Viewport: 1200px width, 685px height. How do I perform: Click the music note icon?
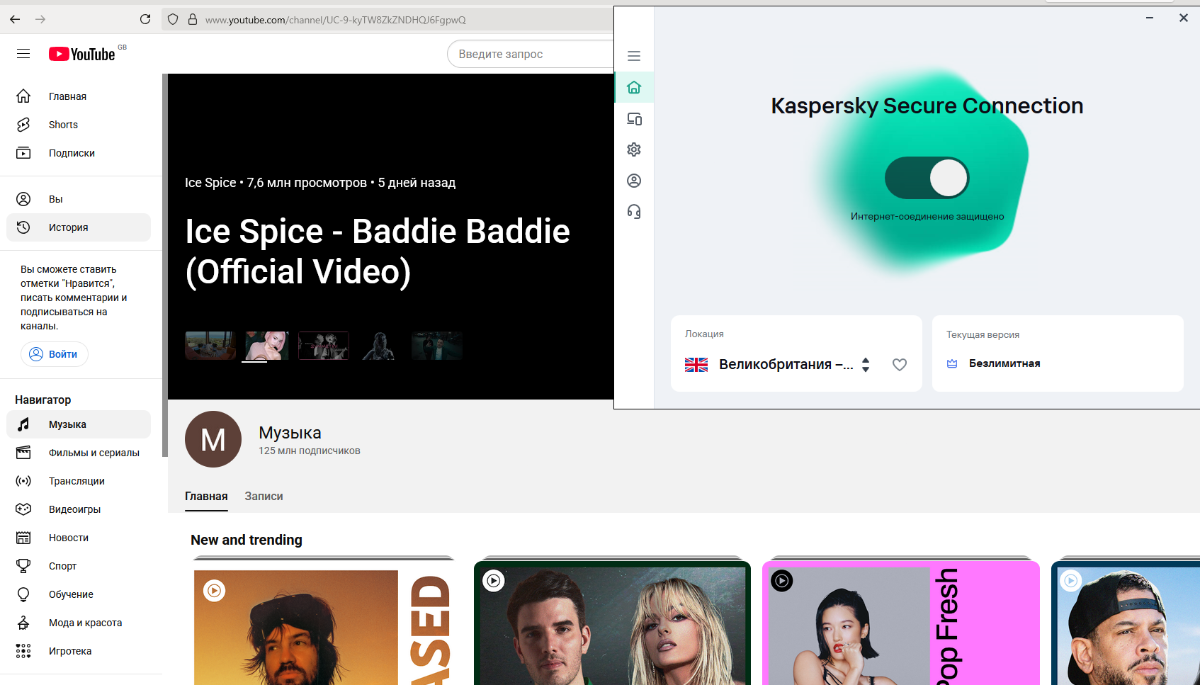point(24,424)
